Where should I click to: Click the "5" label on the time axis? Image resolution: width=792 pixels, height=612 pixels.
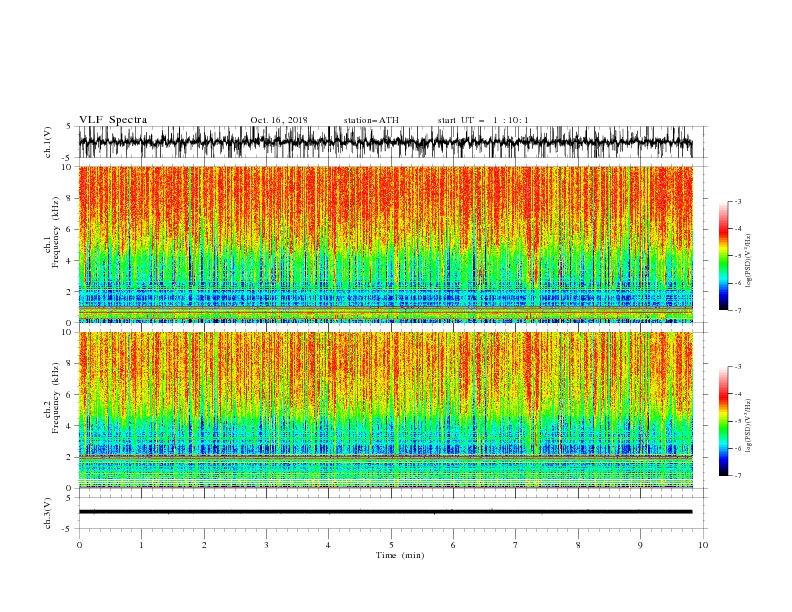click(391, 545)
